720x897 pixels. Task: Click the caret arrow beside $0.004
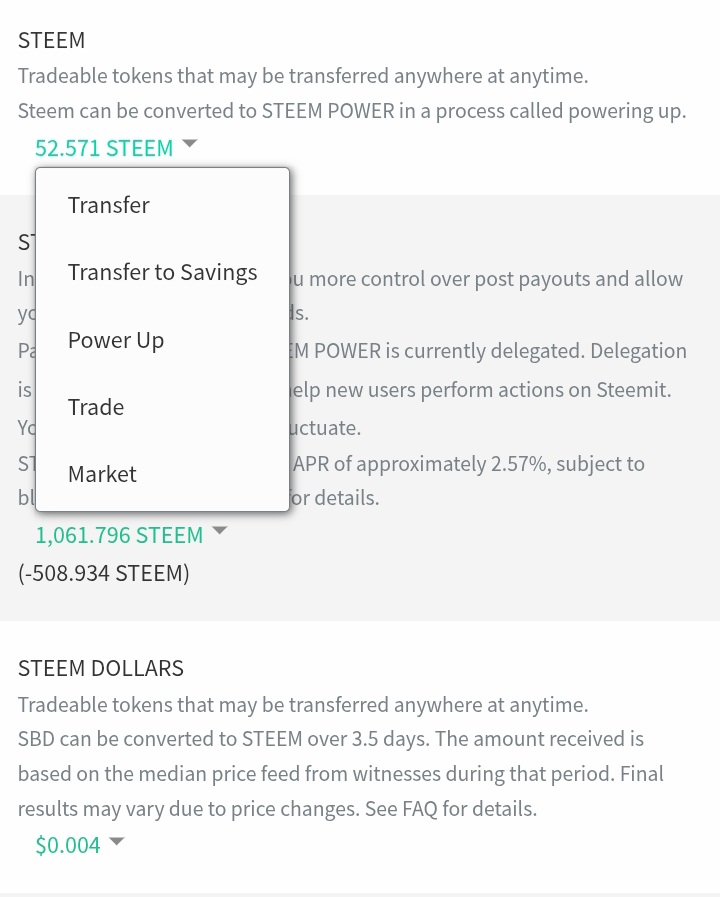point(117,841)
